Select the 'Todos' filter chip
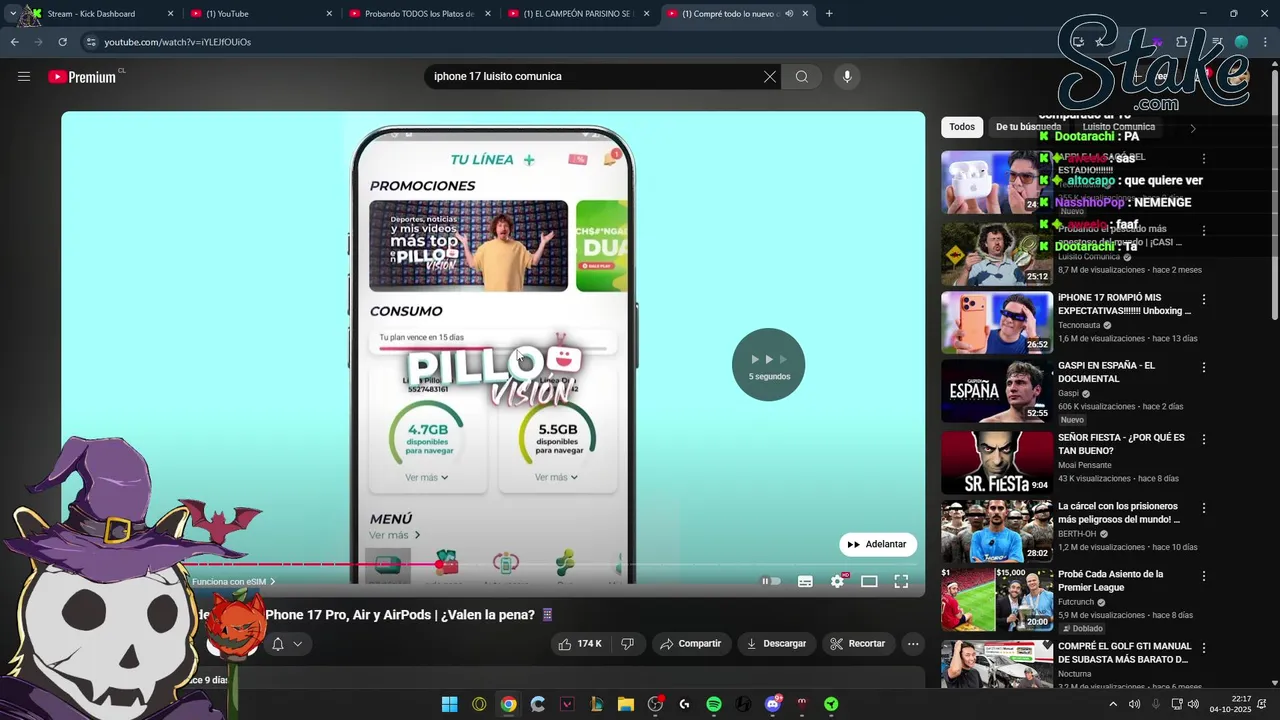 click(x=962, y=127)
